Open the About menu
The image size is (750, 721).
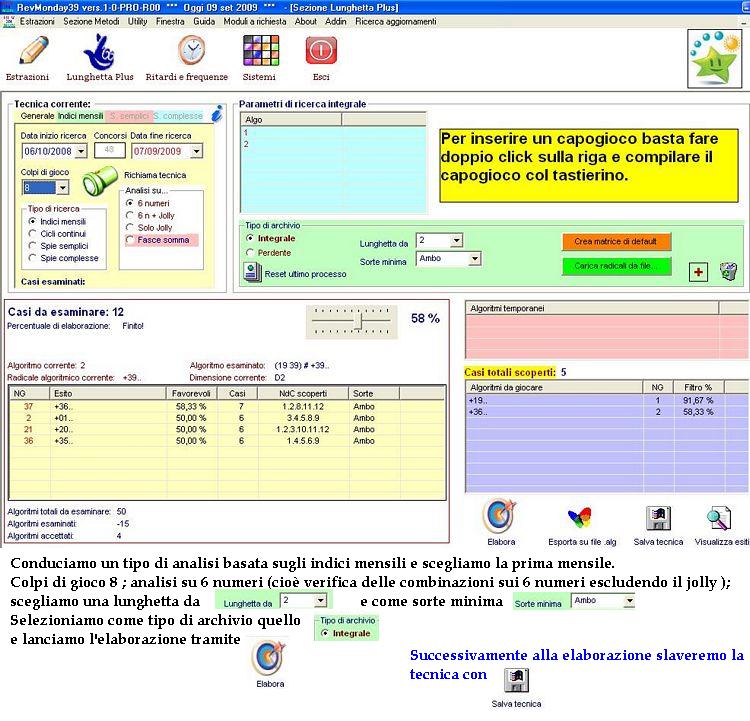pos(305,22)
